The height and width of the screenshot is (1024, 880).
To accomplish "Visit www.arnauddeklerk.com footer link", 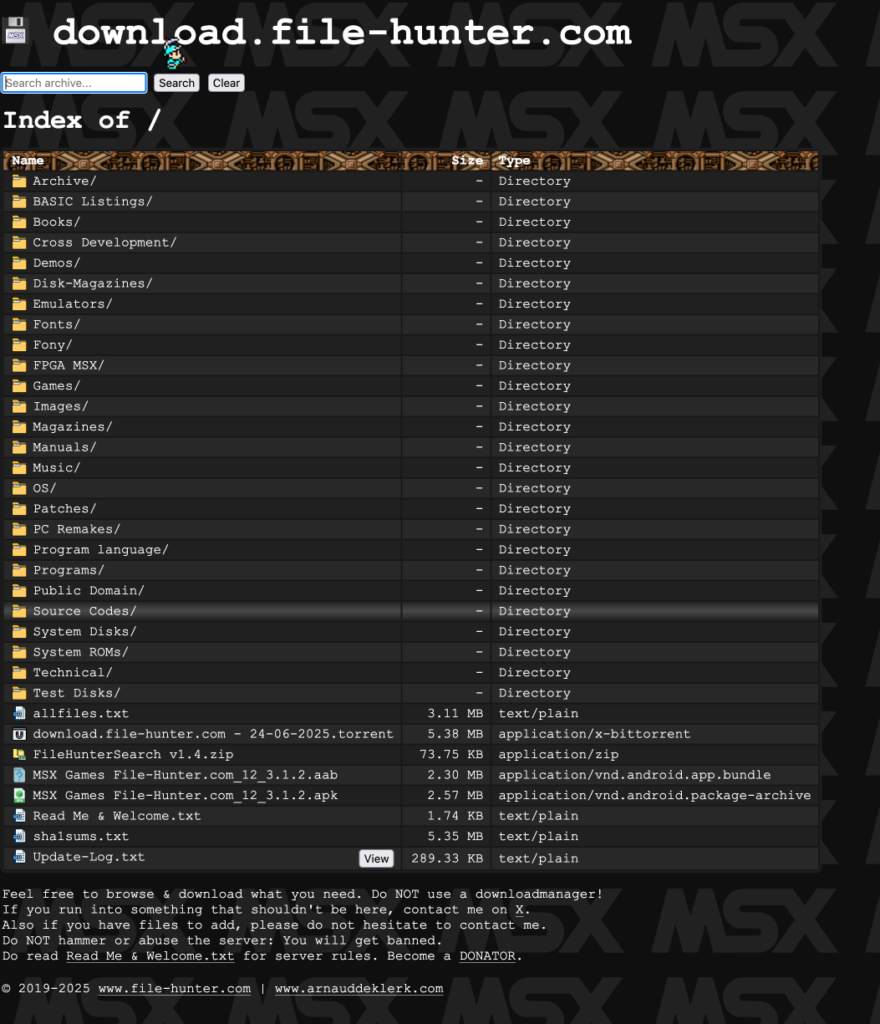I will [x=358, y=989].
